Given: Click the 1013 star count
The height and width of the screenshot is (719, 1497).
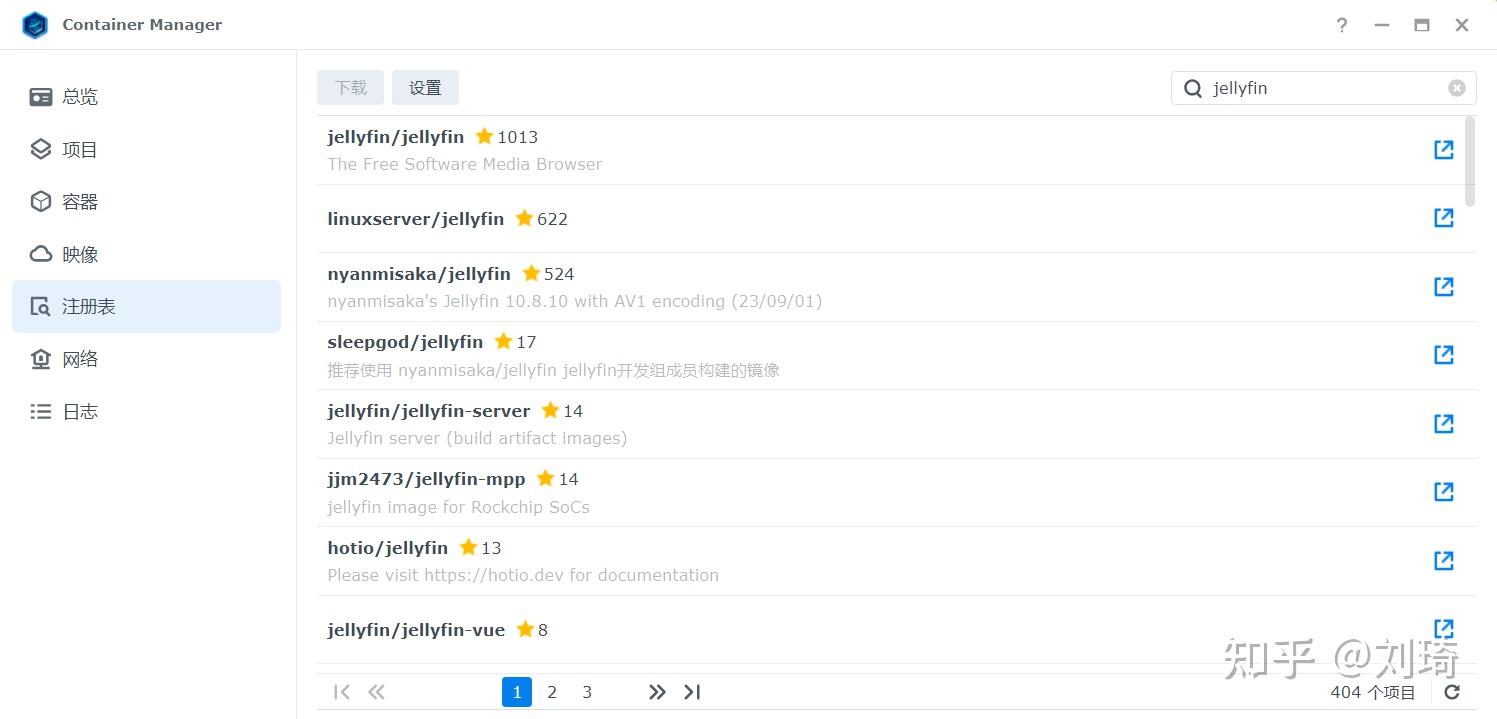Looking at the screenshot, I should pyautogui.click(x=518, y=137).
